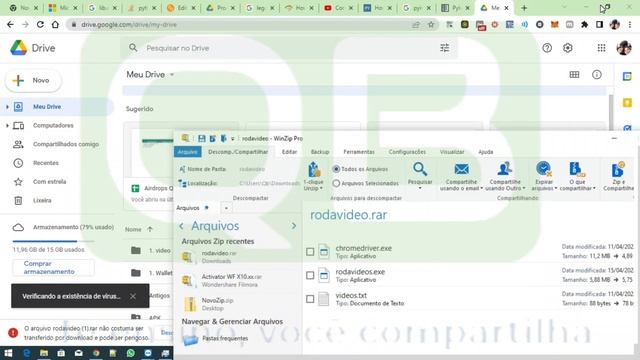Click Compartilhe usando Outro people icon
The width and height of the screenshot is (640, 360).
(505, 169)
